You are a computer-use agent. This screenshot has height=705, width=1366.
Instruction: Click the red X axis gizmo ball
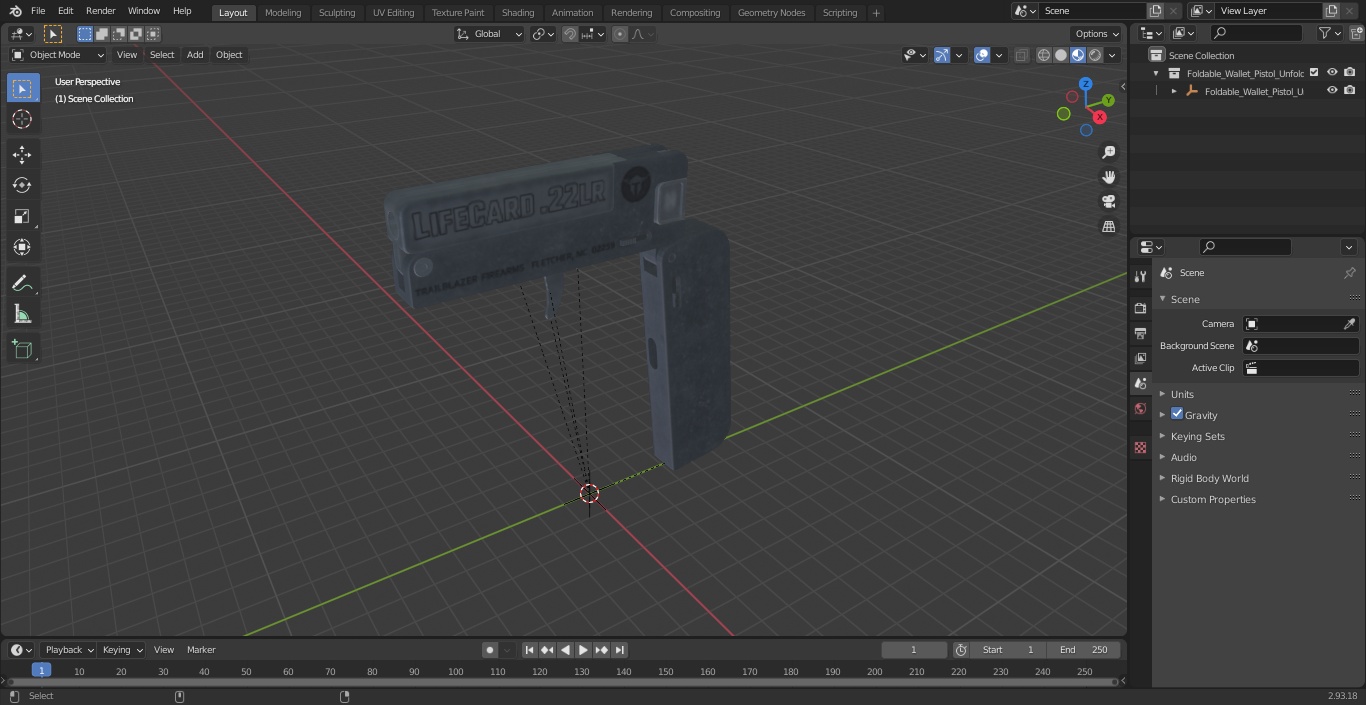pos(1100,117)
